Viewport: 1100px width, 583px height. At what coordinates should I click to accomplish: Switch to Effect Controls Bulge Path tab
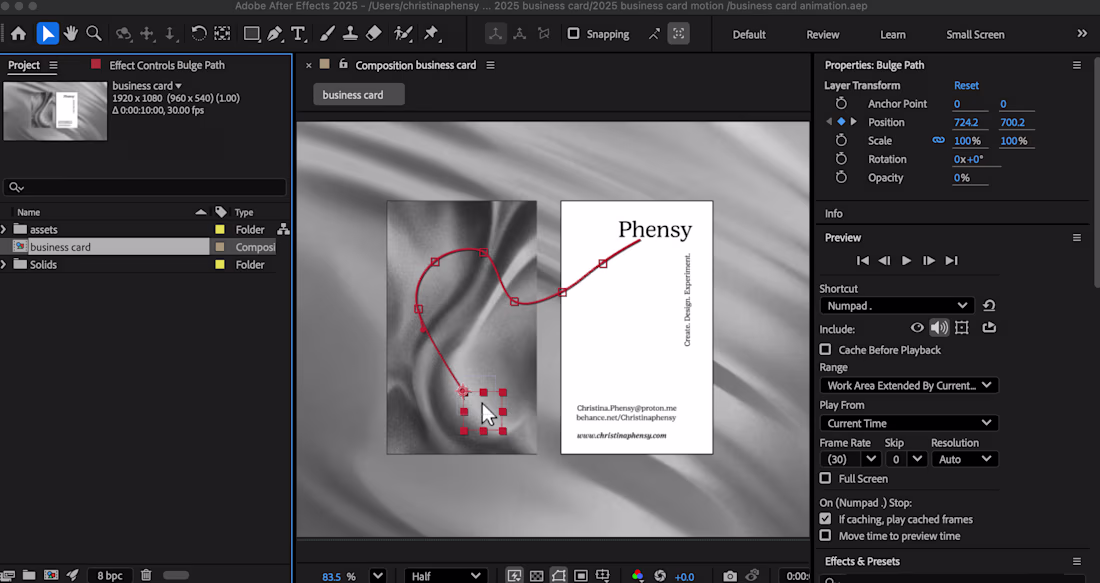pyautogui.click(x=166, y=65)
